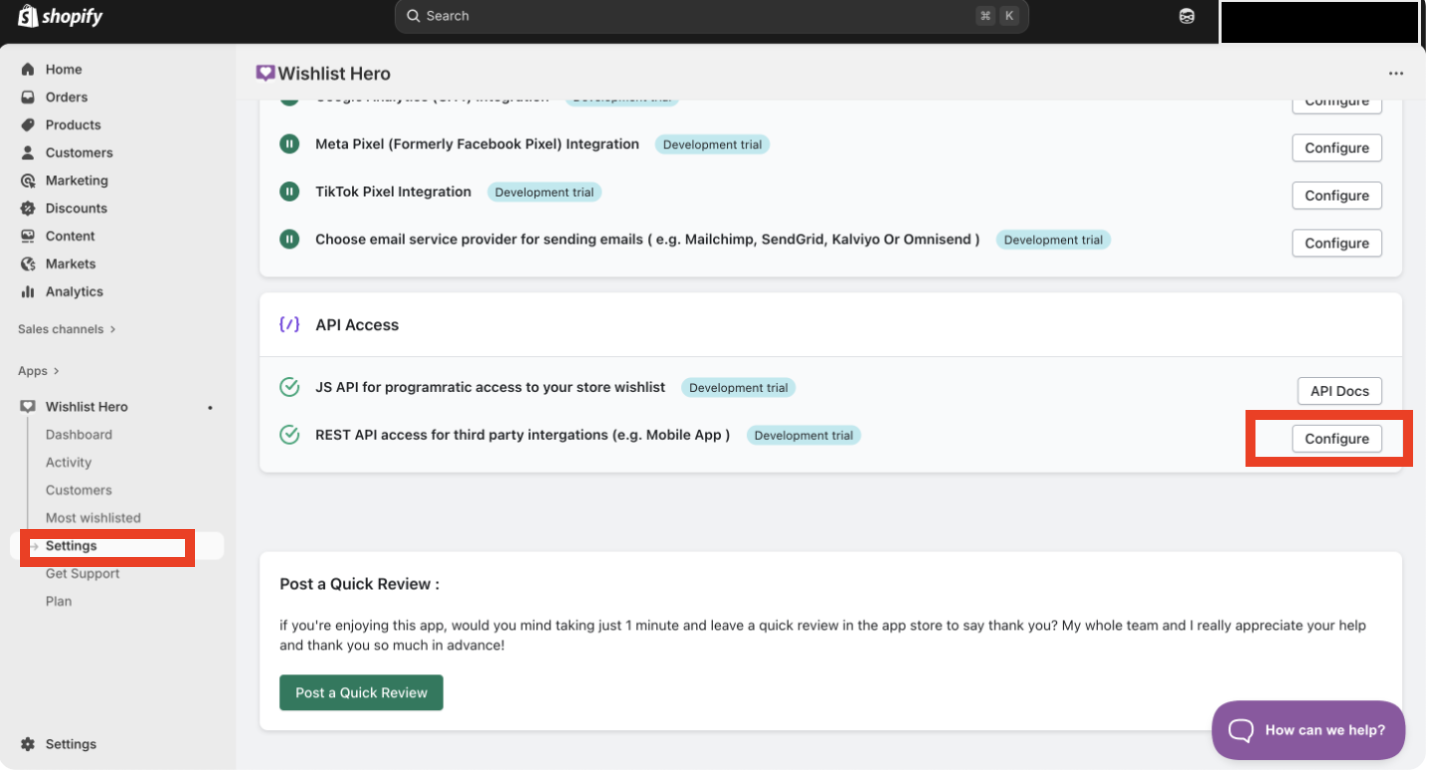Go to Wishlist Hero Dashboard
The image size is (1430, 770).
tap(78, 435)
